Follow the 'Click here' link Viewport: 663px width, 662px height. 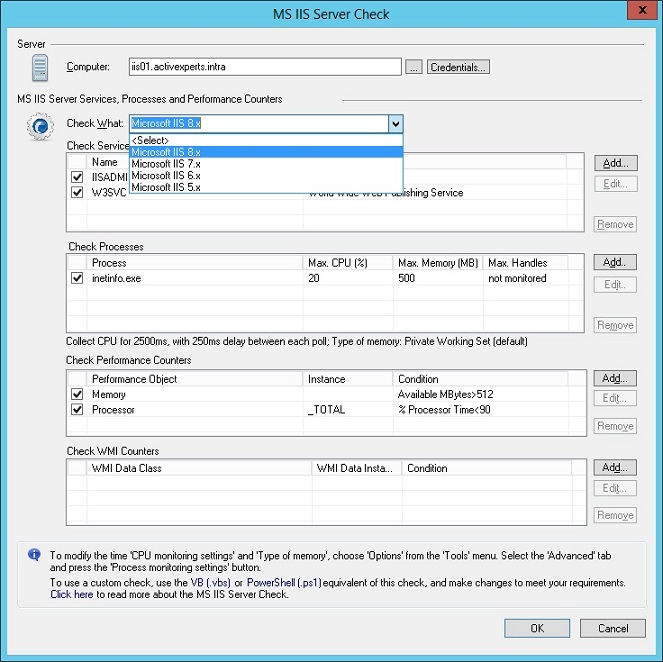(71, 594)
